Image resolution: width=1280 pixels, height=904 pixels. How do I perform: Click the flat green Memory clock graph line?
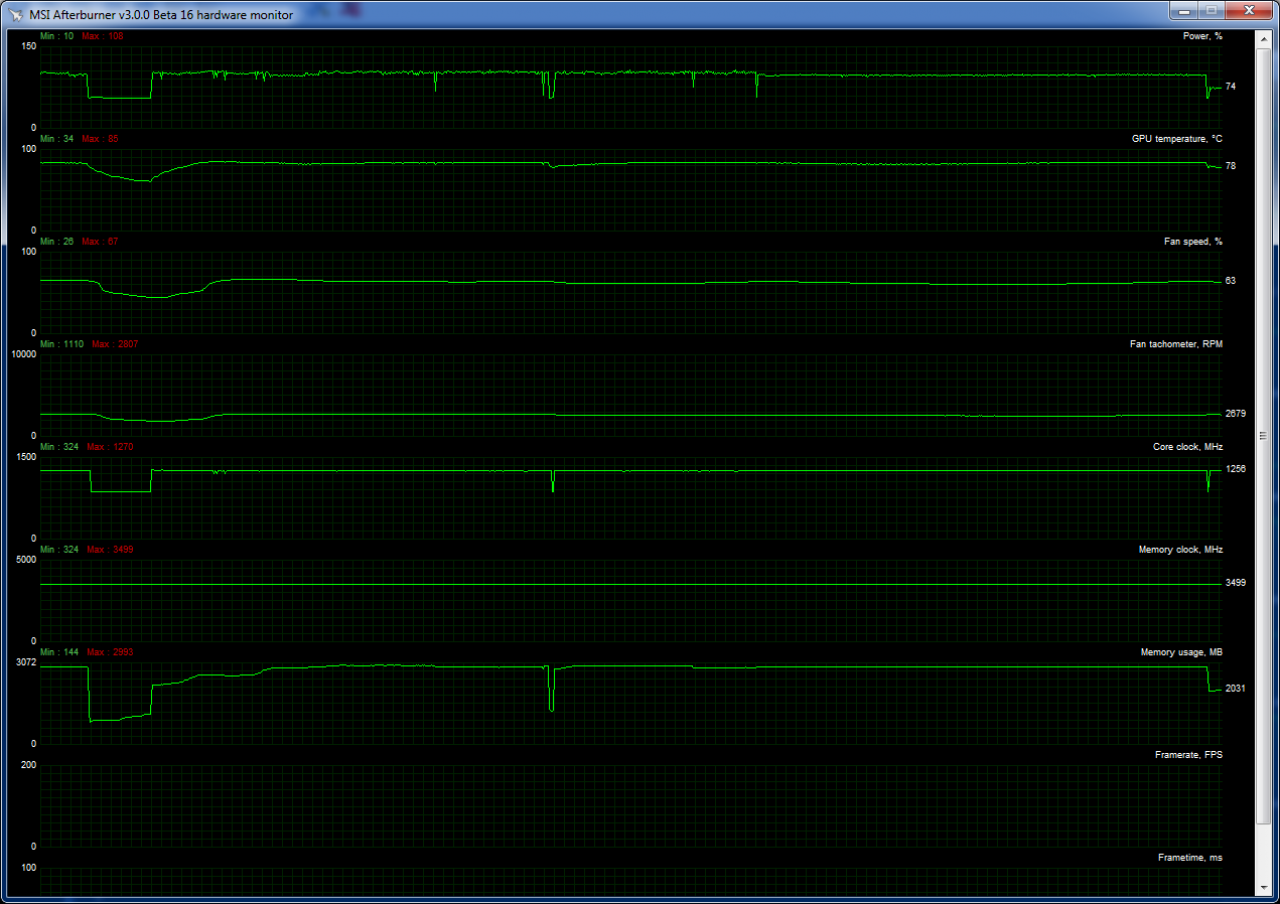point(630,584)
